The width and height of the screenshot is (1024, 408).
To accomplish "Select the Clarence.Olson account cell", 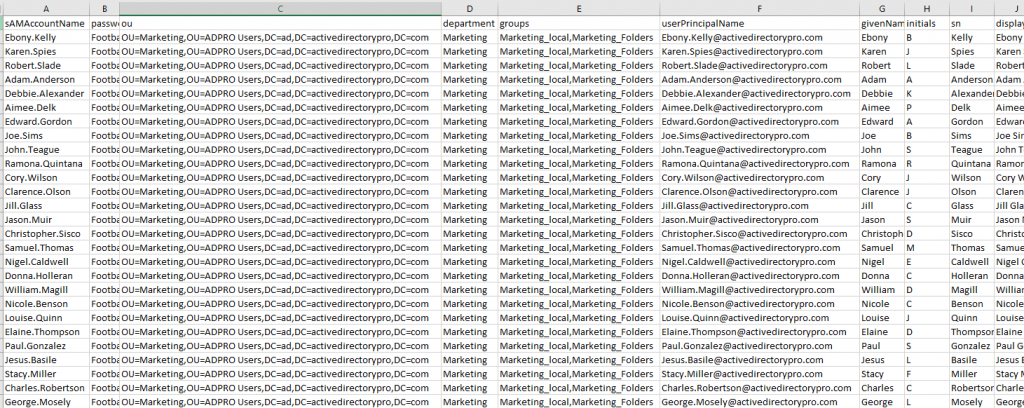I will tap(46, 192).
